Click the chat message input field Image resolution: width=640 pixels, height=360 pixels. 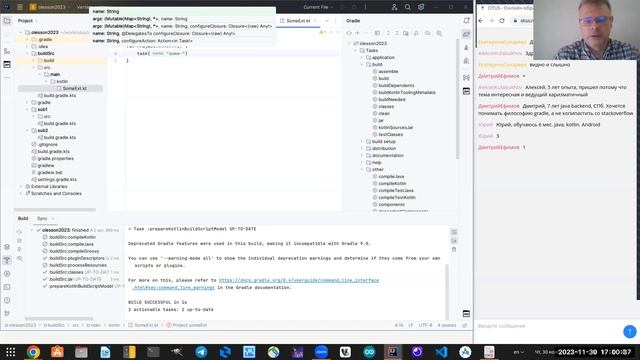click(x=548, y=326)
